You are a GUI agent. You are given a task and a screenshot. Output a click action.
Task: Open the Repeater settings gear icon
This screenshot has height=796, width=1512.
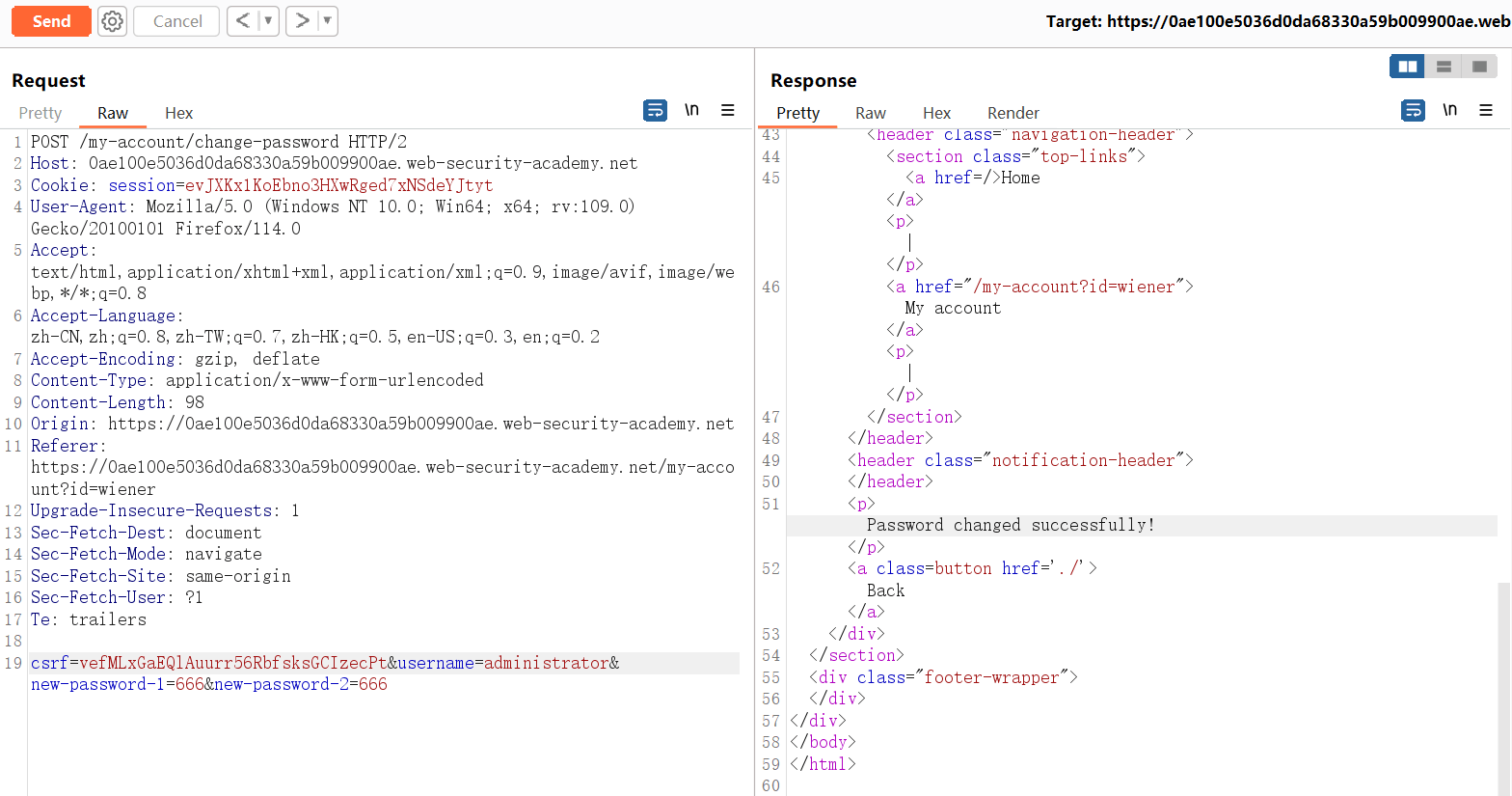point(113,21)
